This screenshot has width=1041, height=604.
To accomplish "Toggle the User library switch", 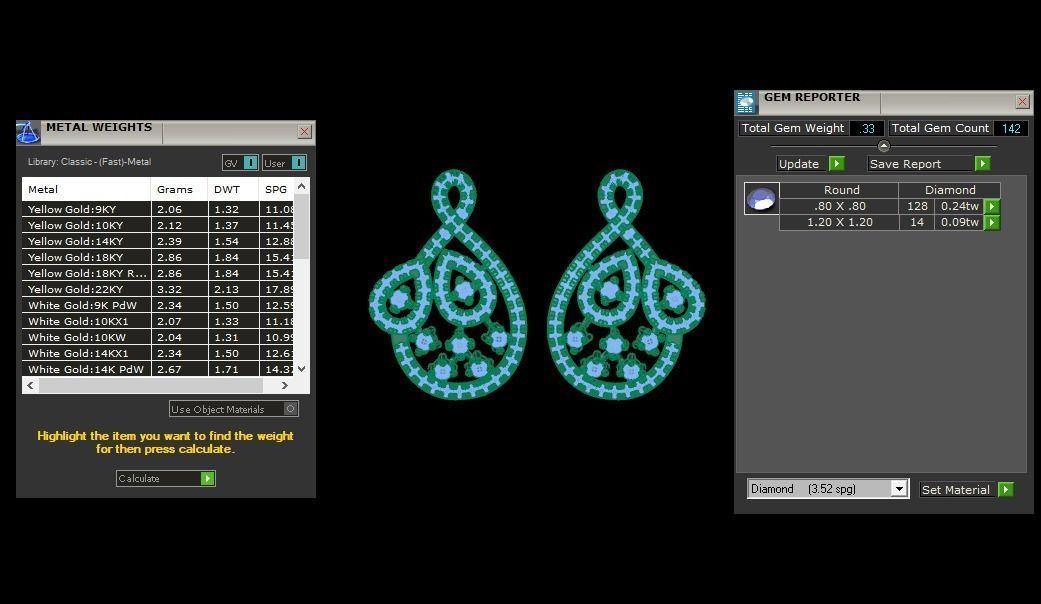I will pos(299,163).
